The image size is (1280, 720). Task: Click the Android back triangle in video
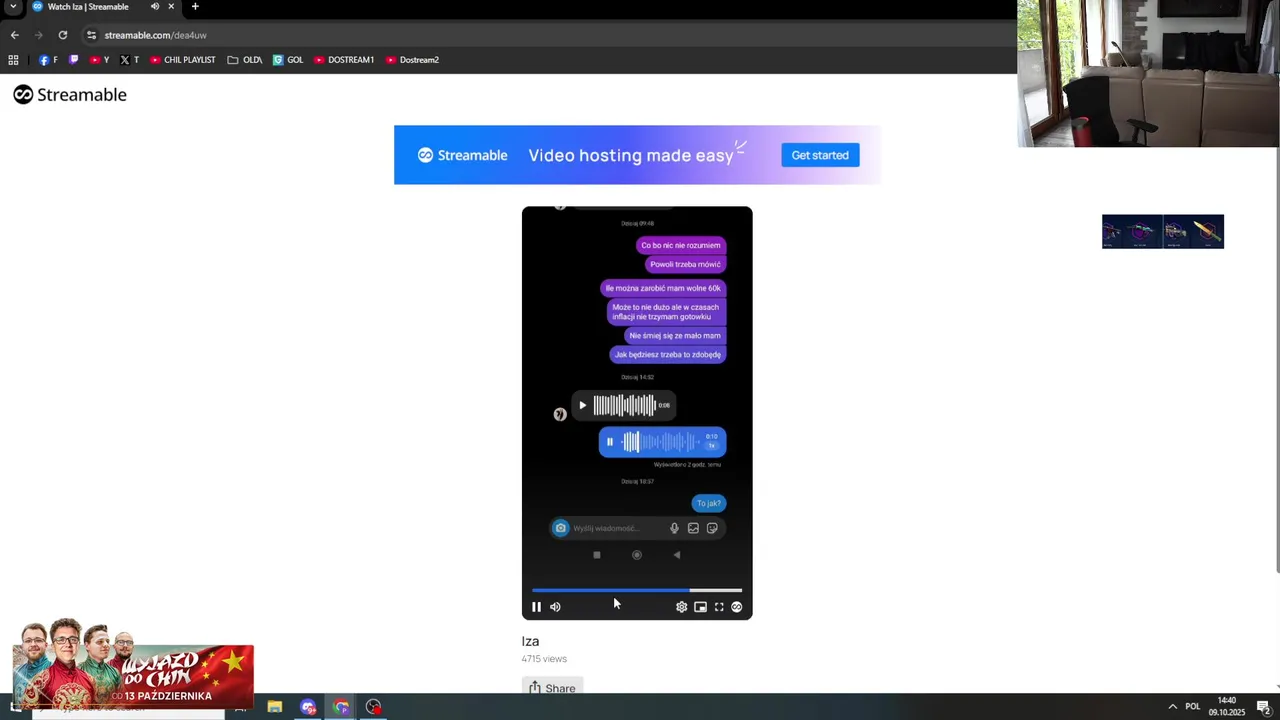677,555
